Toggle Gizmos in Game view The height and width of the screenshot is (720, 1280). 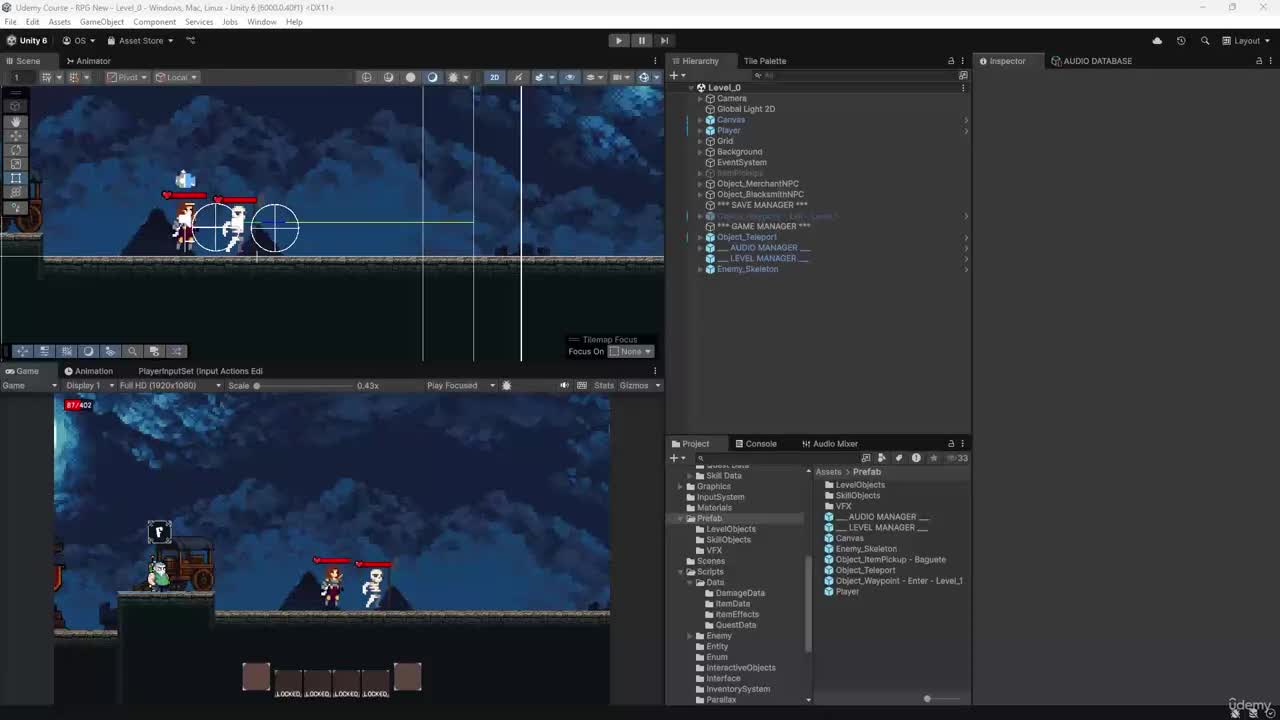pos(640,386)
